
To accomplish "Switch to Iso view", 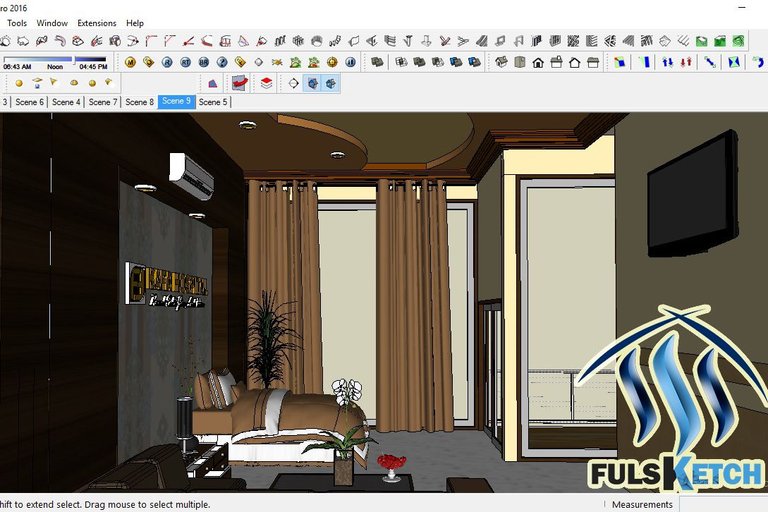I will pyautogui.click(x=501, y=62).
